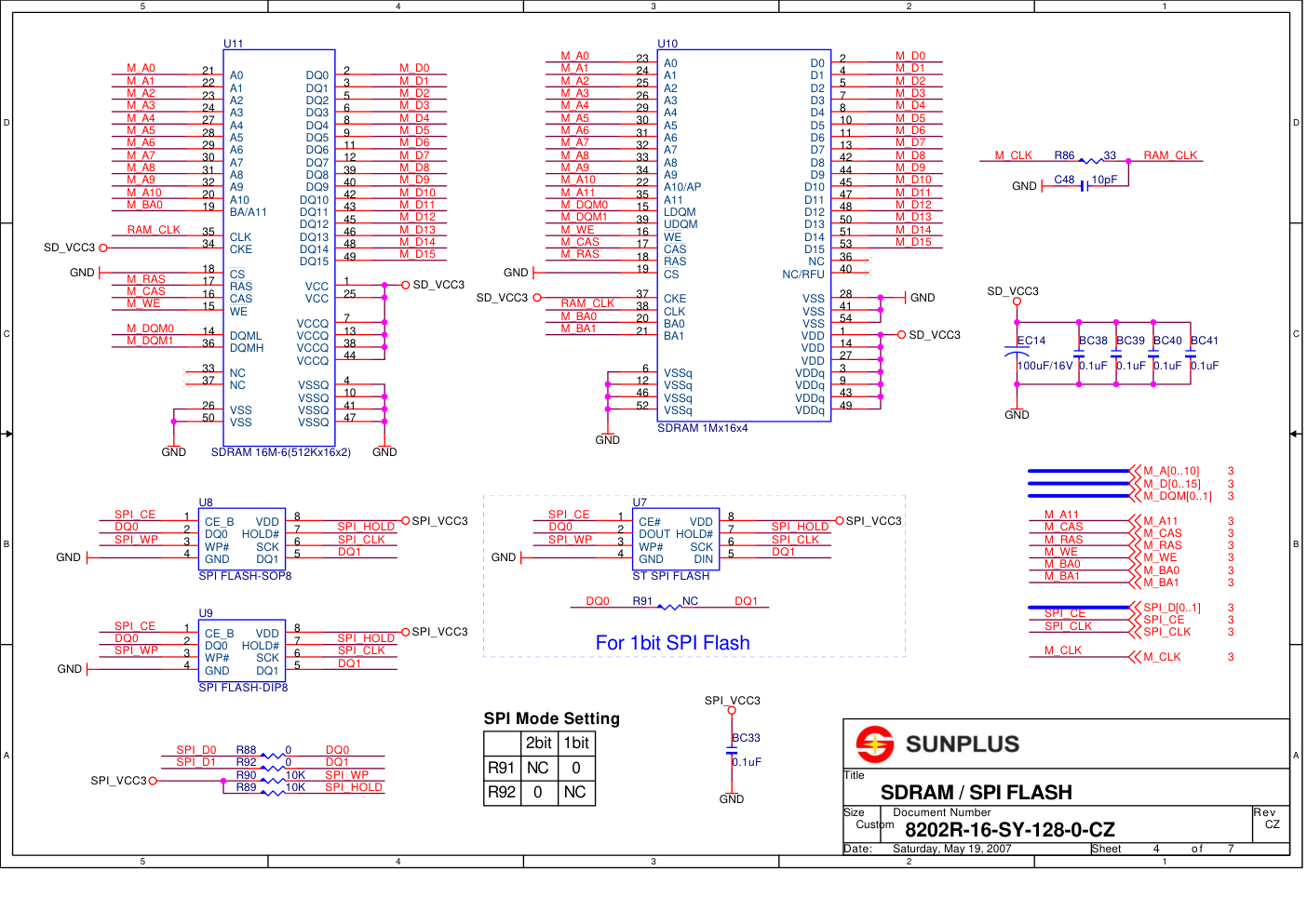Select the U11 reference designator label
The image size is (1307, 924).
[233, 44]
